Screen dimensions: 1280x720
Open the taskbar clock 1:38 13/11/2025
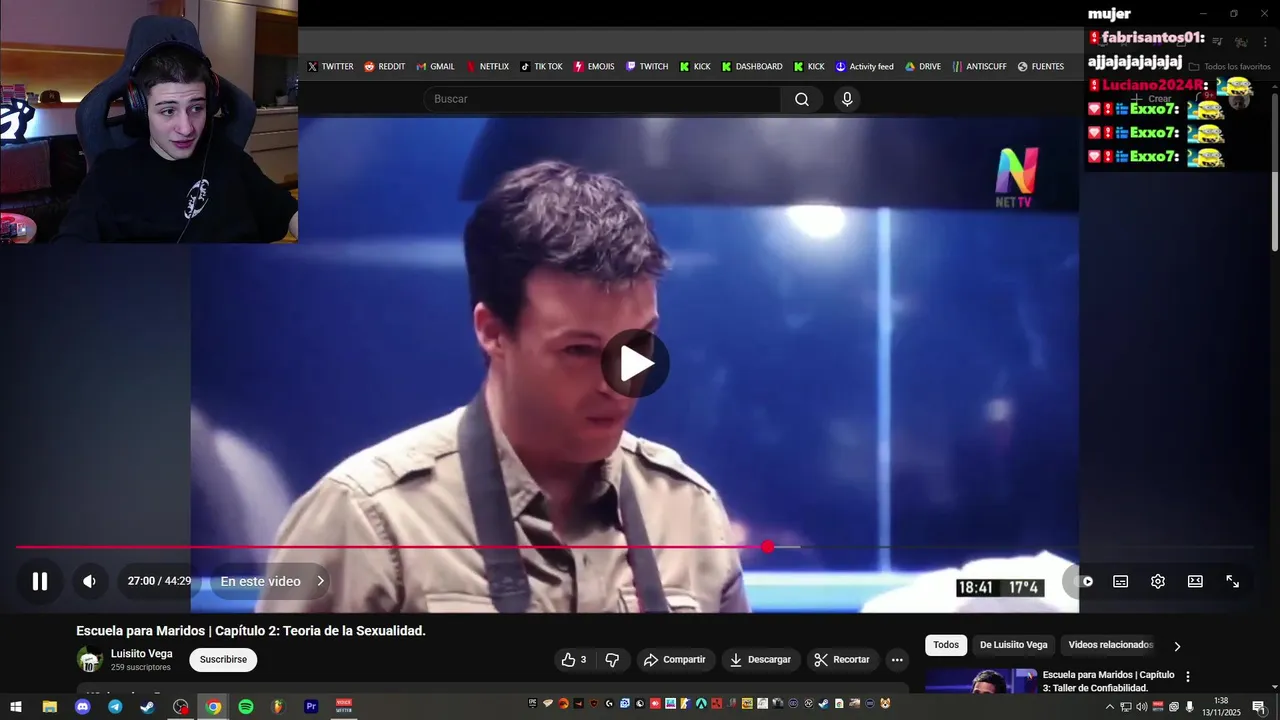pos(1221,707)
